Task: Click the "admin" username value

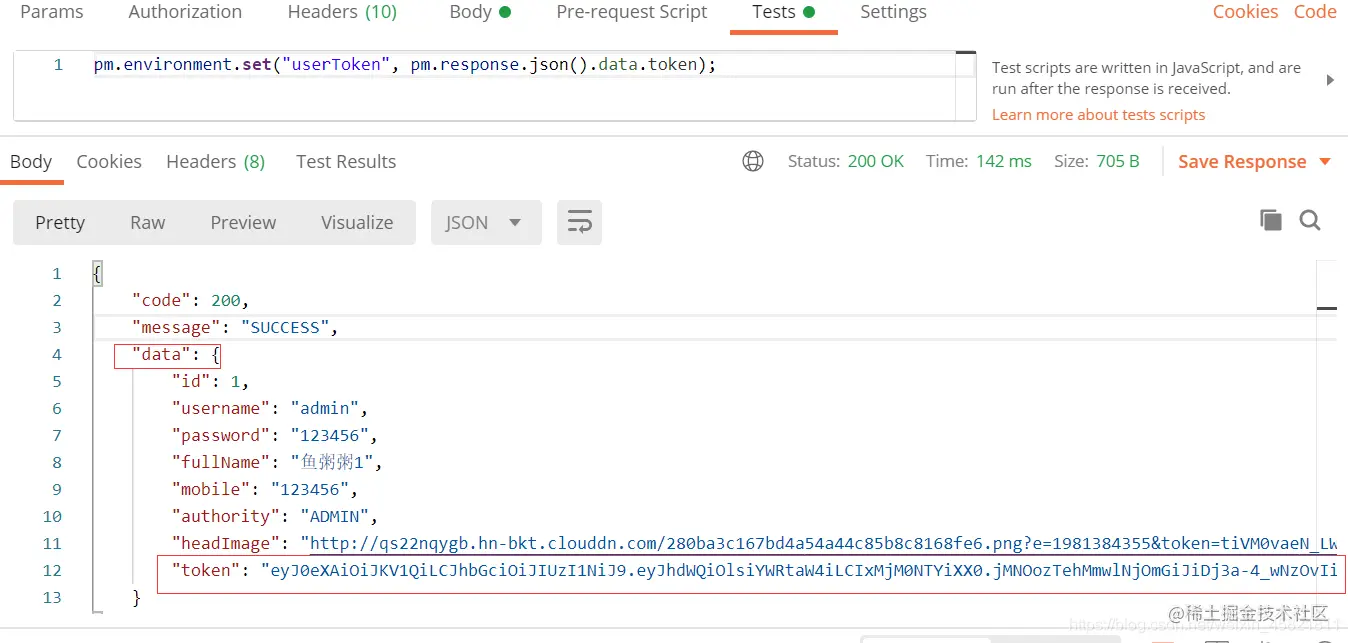Action: 325,409
